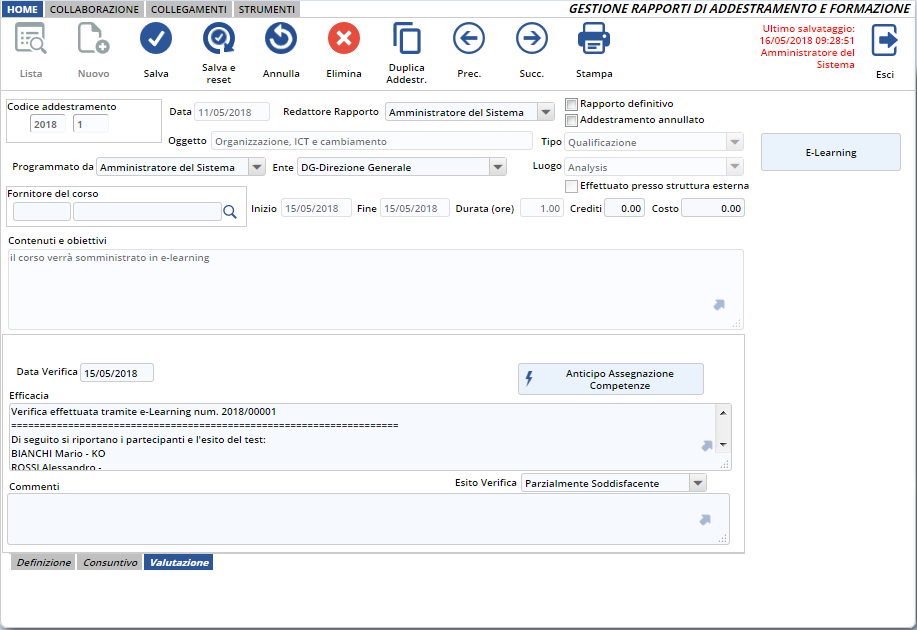Screen dimensions: 917x630
Task: Go to previous record with Prec. arrow
Action: pyautogui.click(x=469, y=40)
